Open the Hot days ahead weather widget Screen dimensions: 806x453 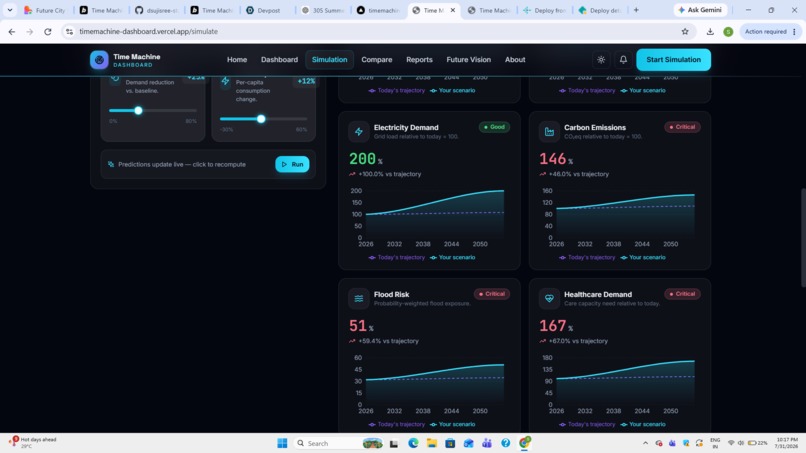click(33, 443)
